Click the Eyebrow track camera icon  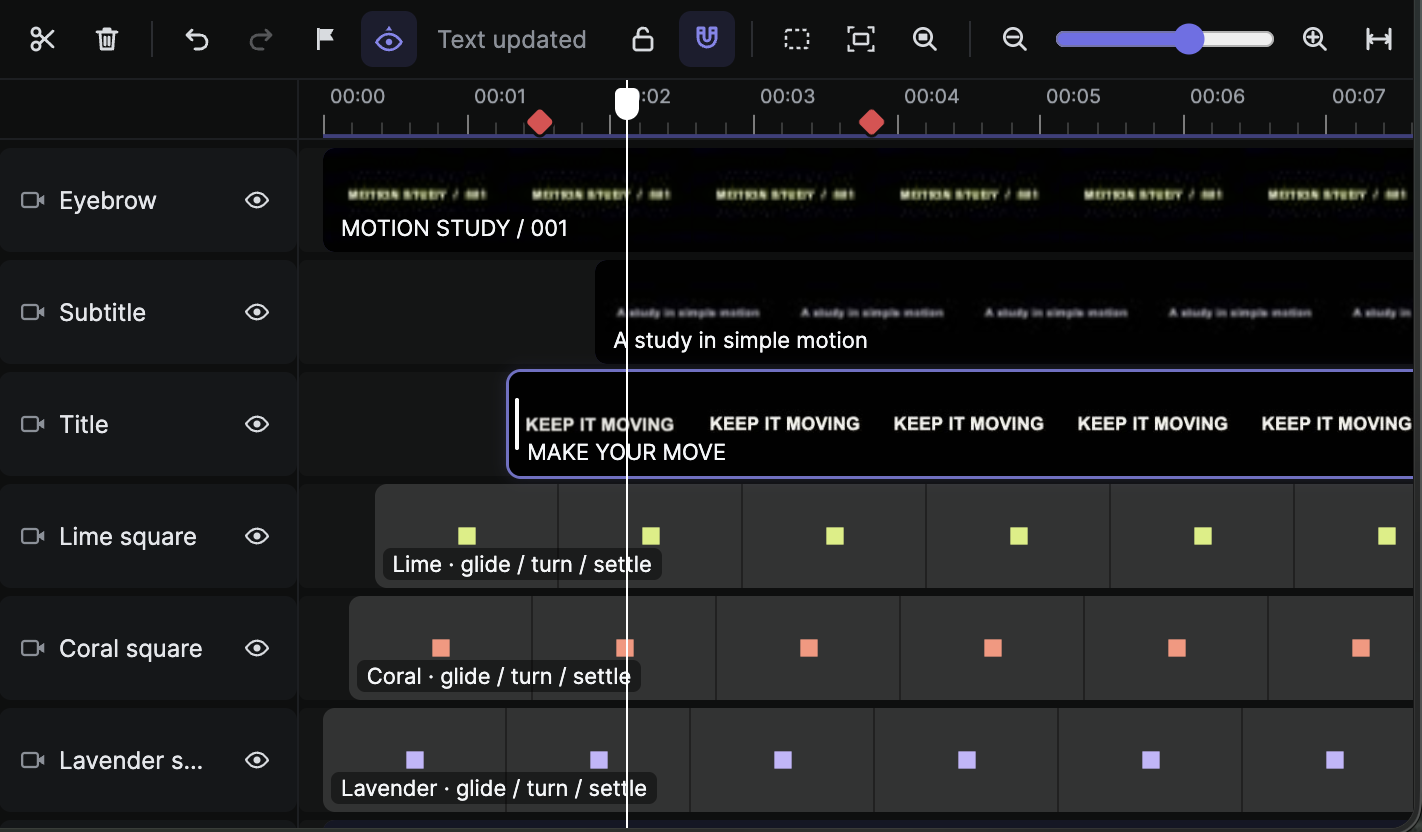33,200
